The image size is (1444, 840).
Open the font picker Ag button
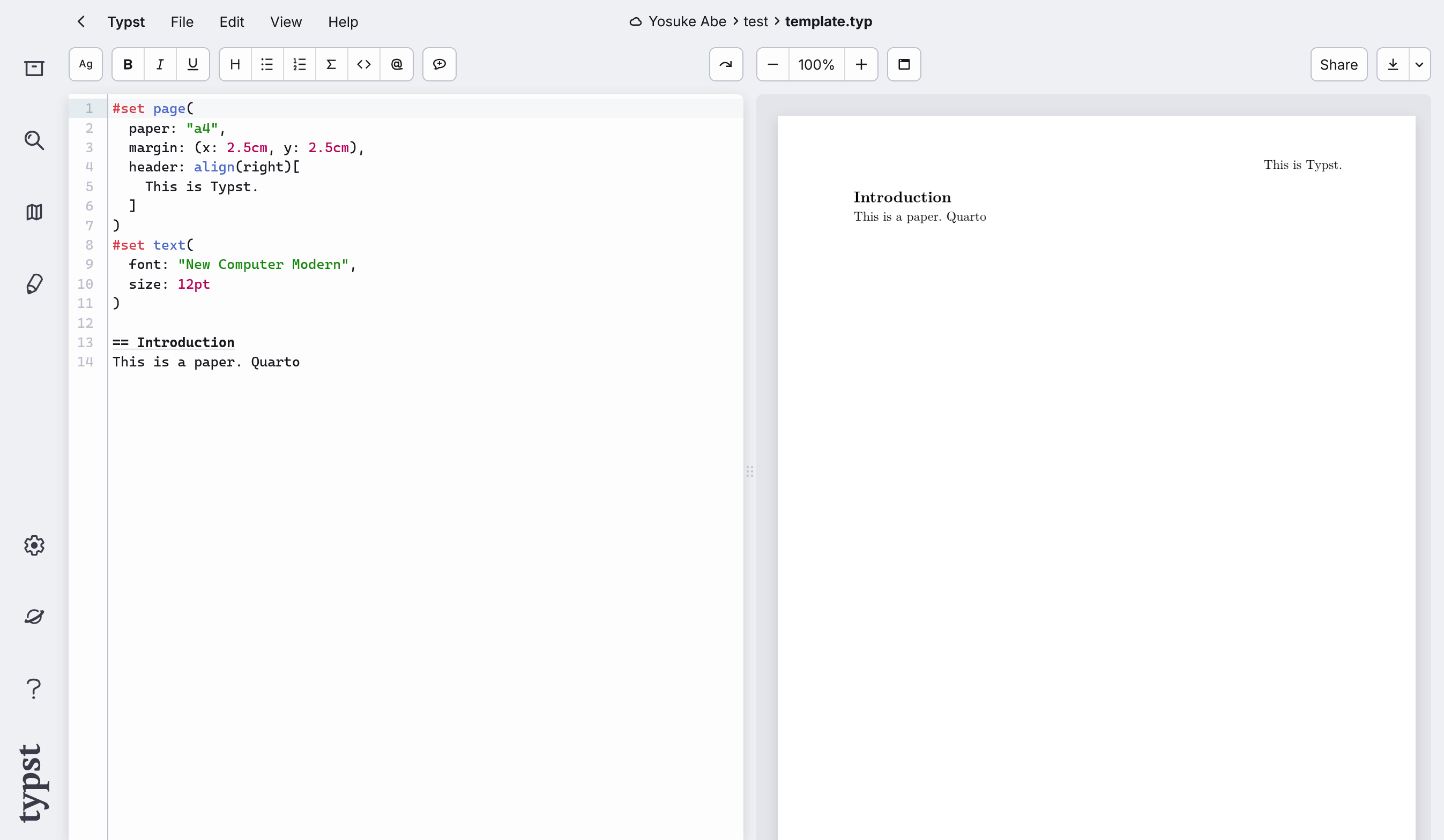coord(86,64)
